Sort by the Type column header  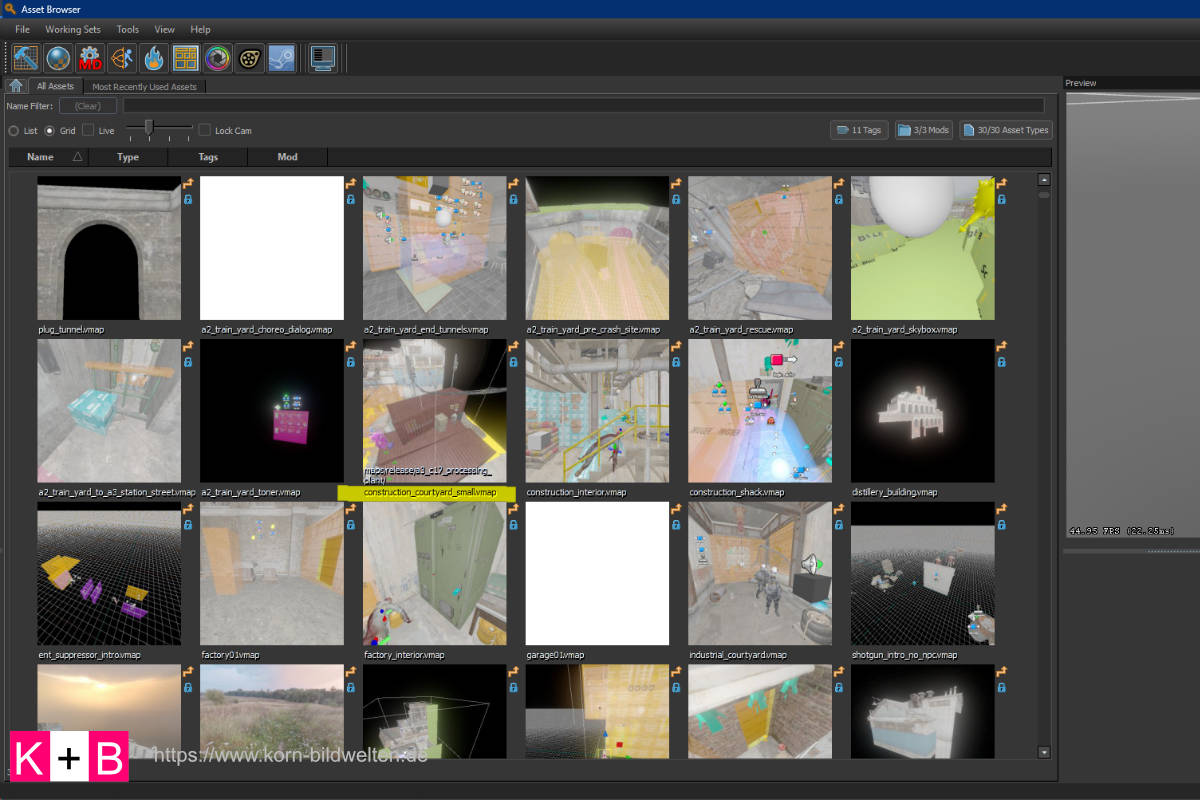pyautogui.click(x=128, y=157)
